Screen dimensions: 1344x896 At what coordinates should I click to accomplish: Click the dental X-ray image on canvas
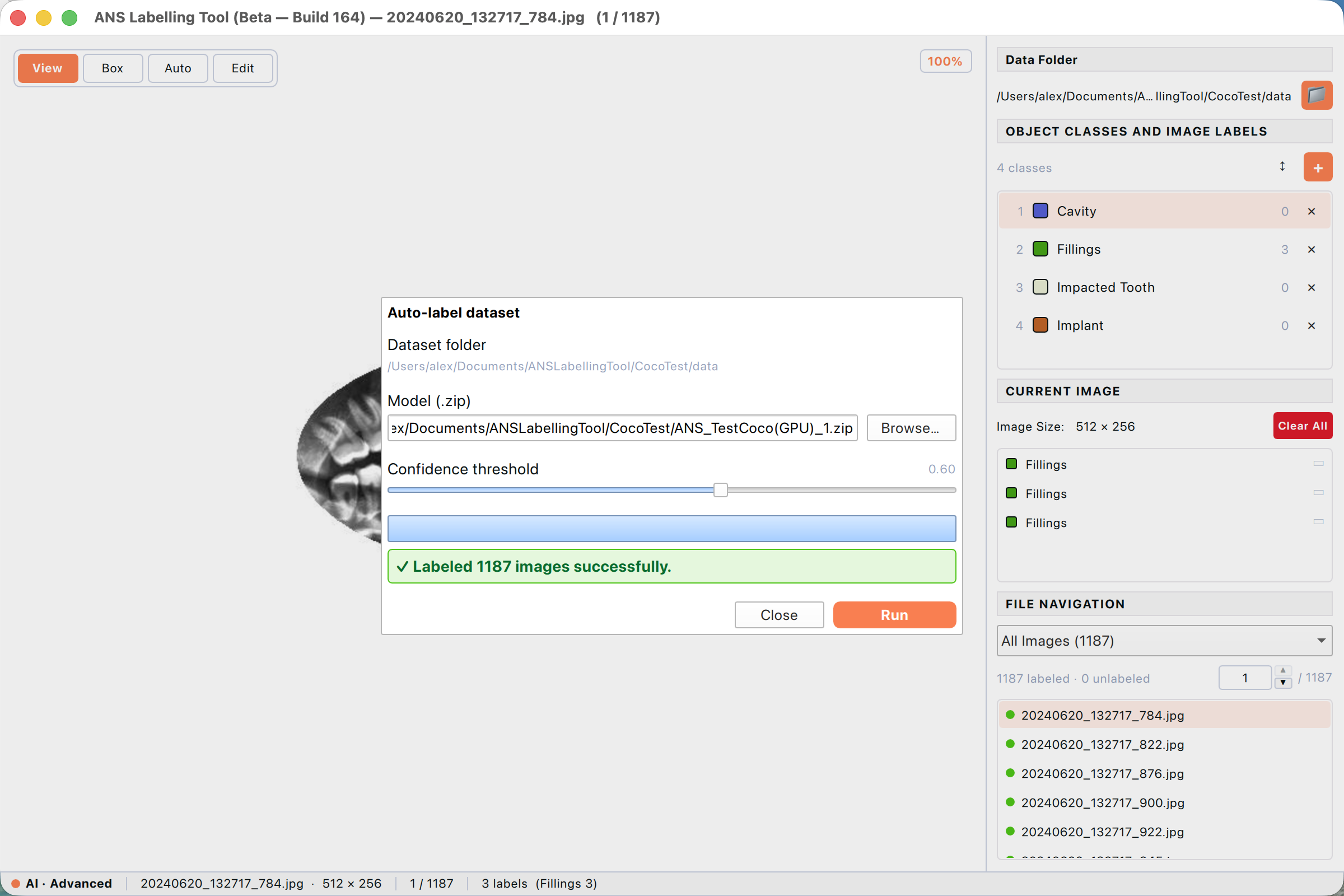coord(339,456)
